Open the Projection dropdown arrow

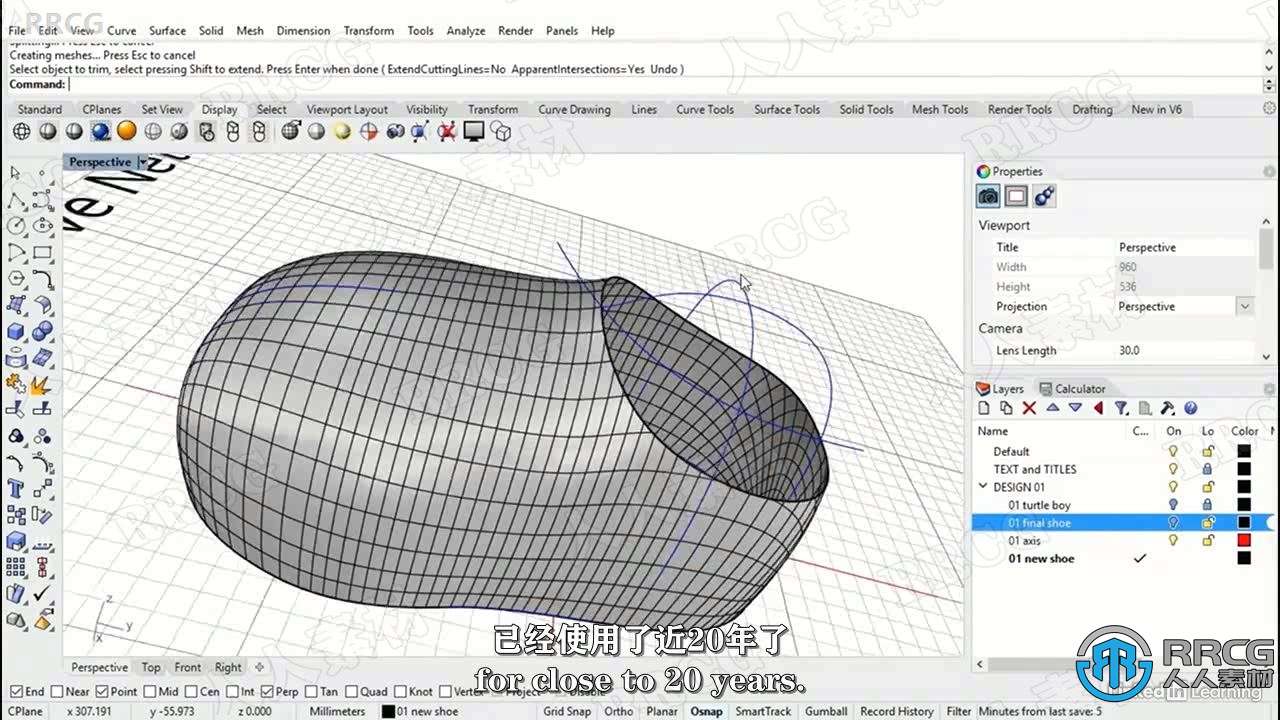click(1244, 306)
